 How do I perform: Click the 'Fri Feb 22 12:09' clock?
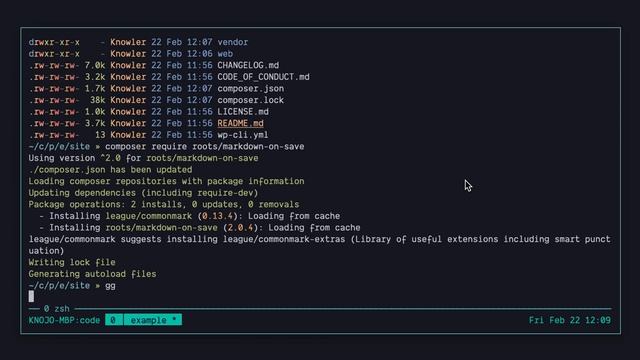click(x=570, y=320)
